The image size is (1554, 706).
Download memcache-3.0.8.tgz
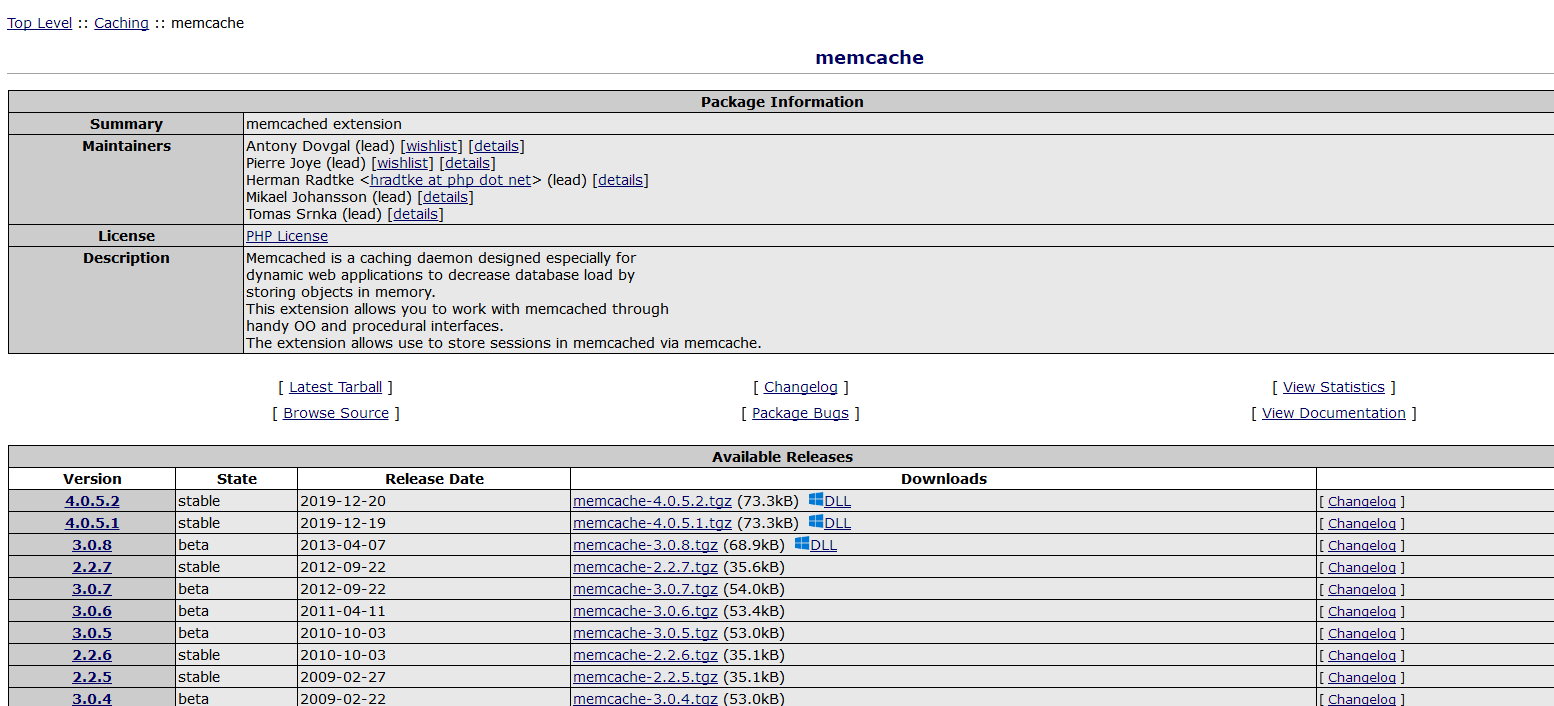click(x=645, y=545)
